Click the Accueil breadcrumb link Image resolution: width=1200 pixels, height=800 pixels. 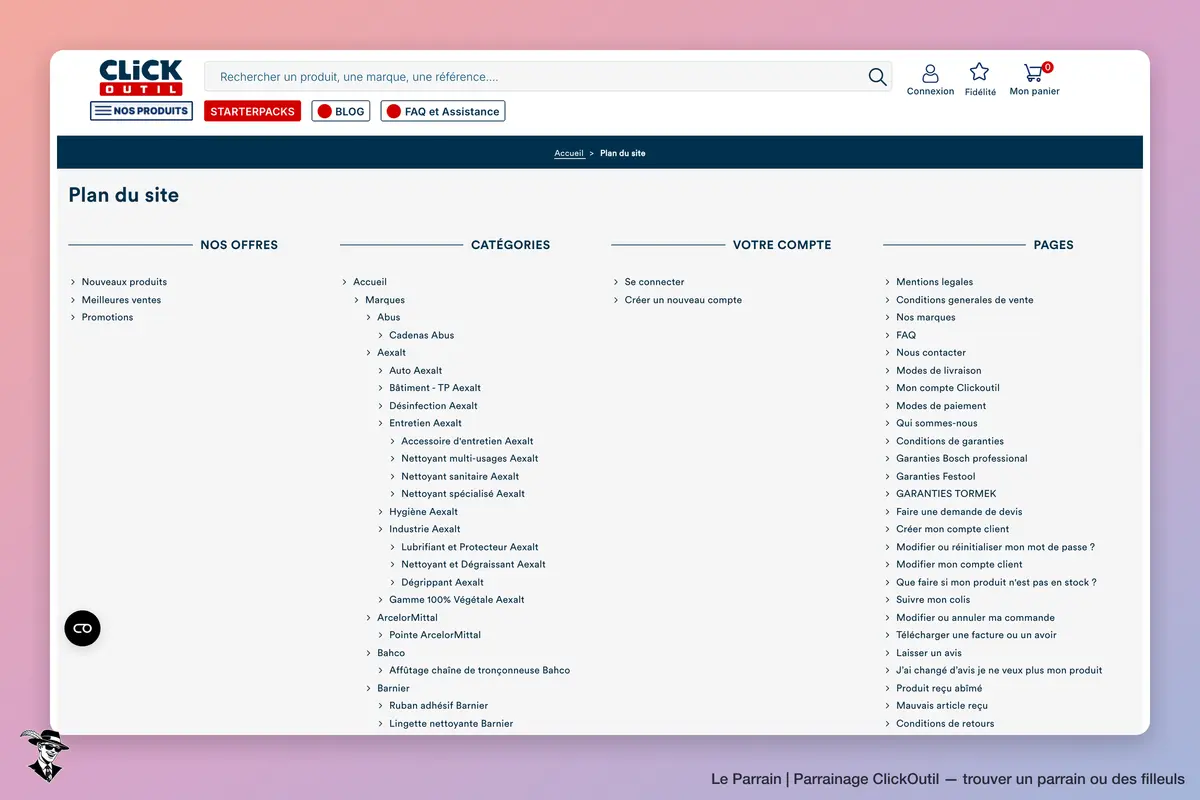coord(569,153)
